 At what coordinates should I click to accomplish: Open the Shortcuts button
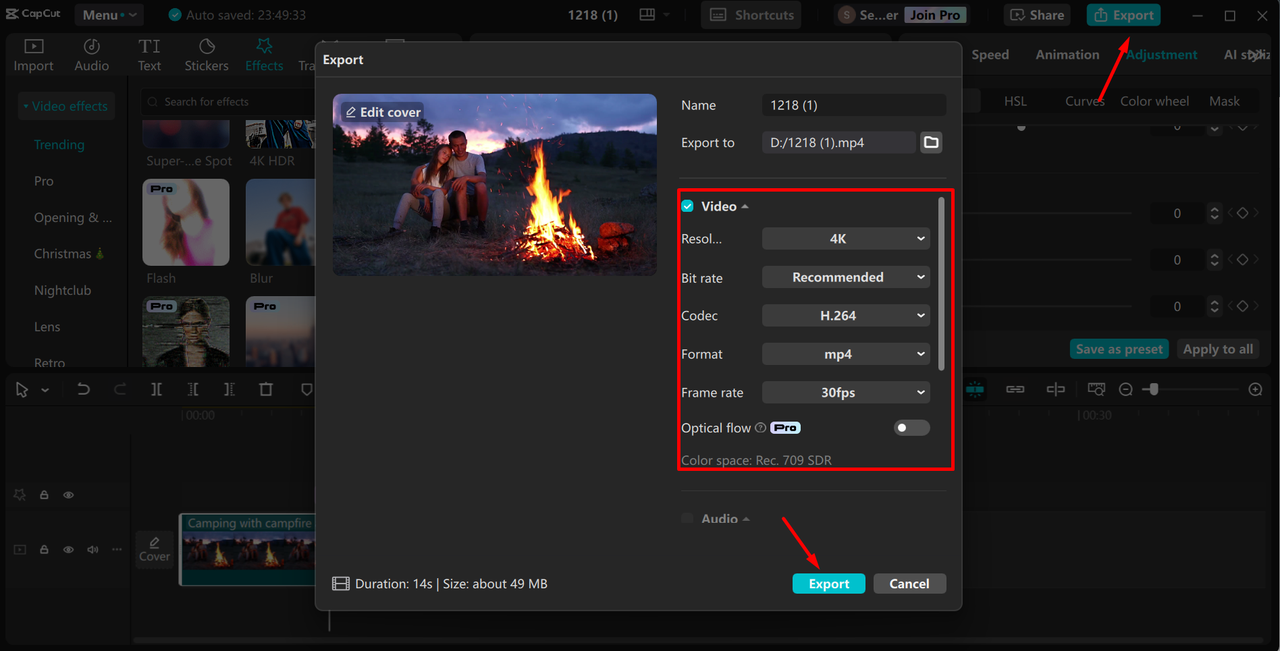click(x=752, y=15)
